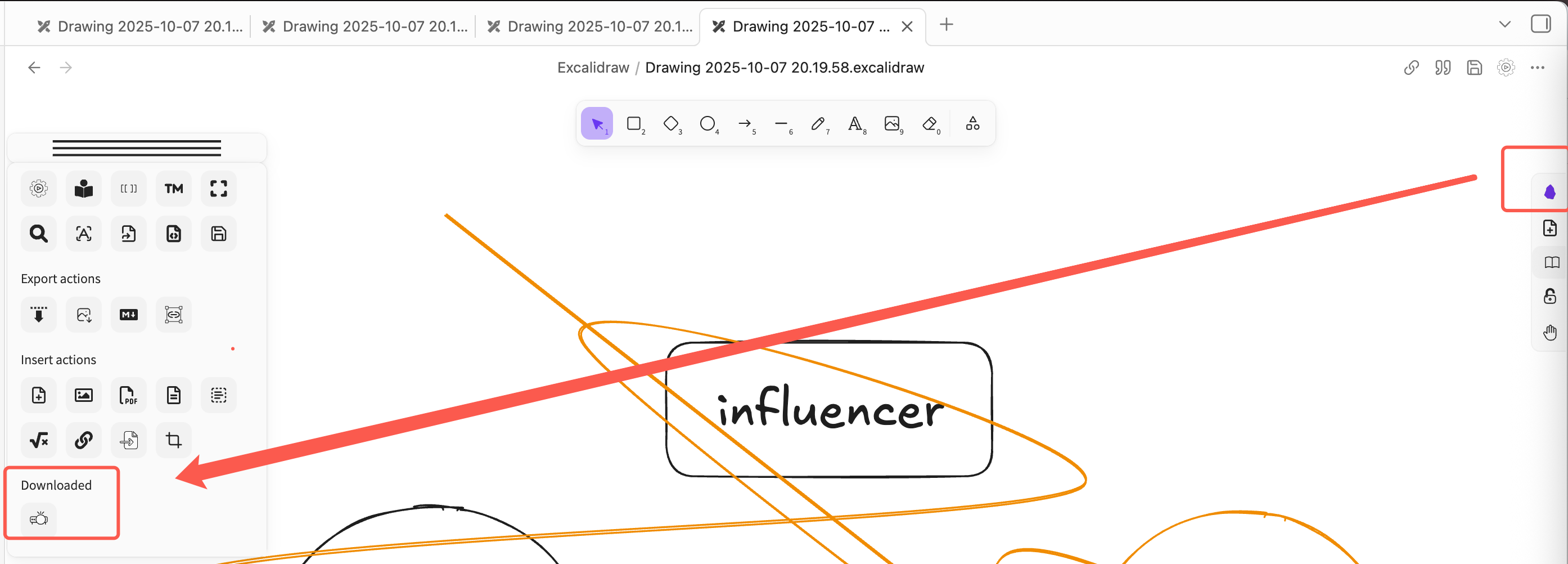Screen dimensions: 1568x564
Task: Go forward with the right arrow
Action: point(66,68)
